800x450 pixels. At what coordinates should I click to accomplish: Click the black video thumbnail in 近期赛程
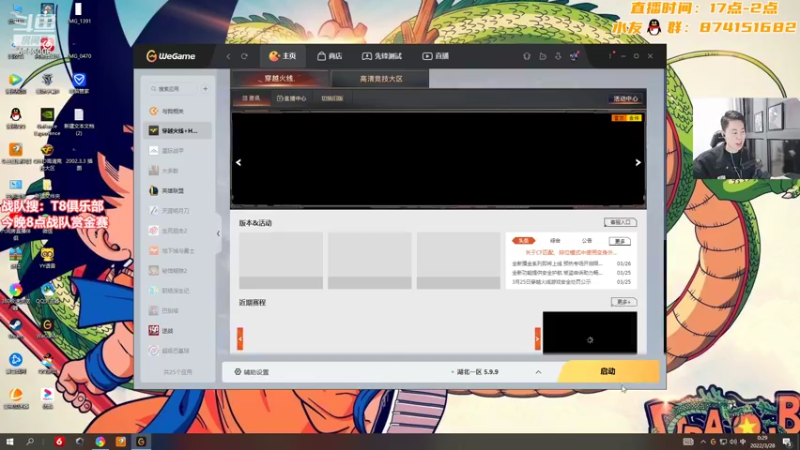click(x=590, y=332)
